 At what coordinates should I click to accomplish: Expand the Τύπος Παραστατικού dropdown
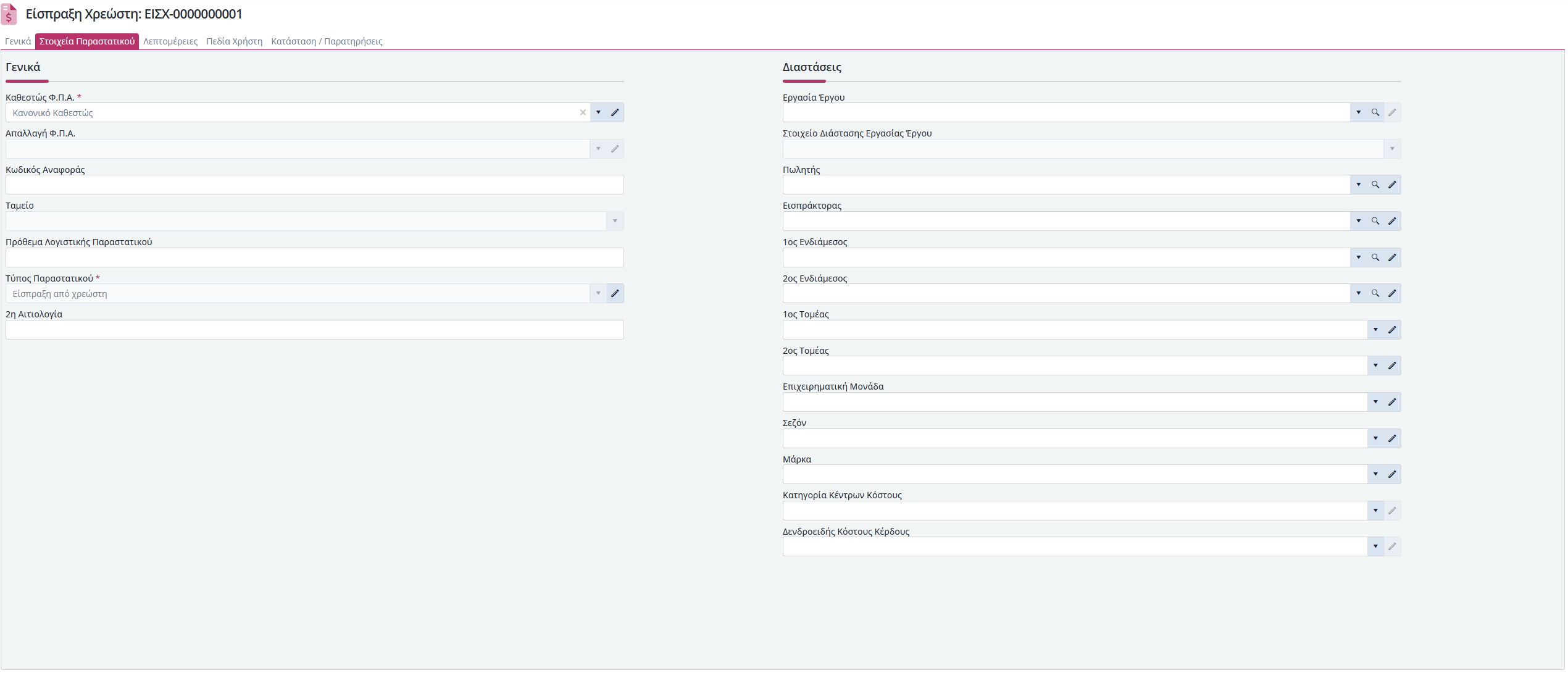[598, 293]
